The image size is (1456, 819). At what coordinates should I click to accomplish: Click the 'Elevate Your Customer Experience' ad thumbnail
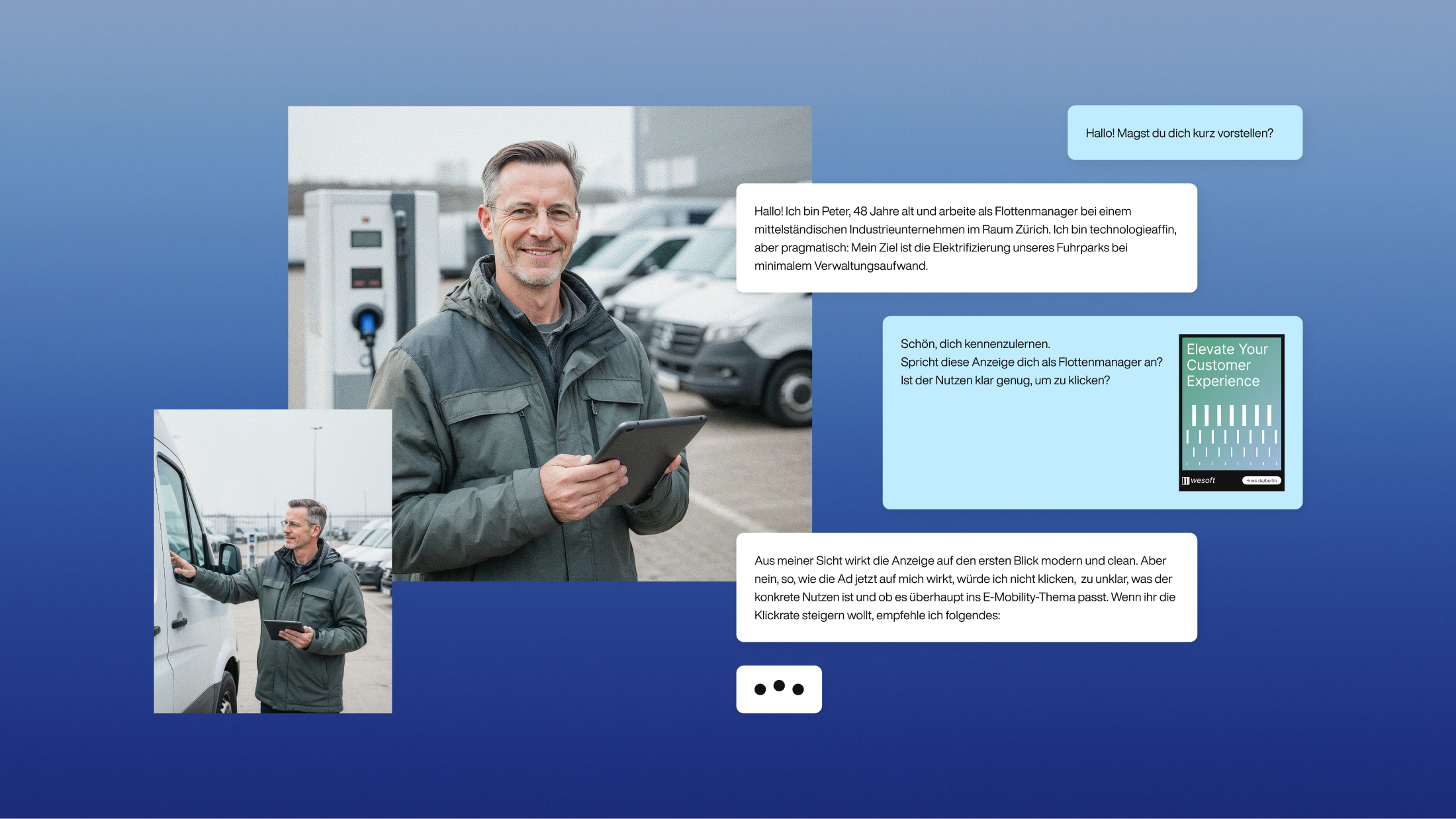click(1231, 412)
